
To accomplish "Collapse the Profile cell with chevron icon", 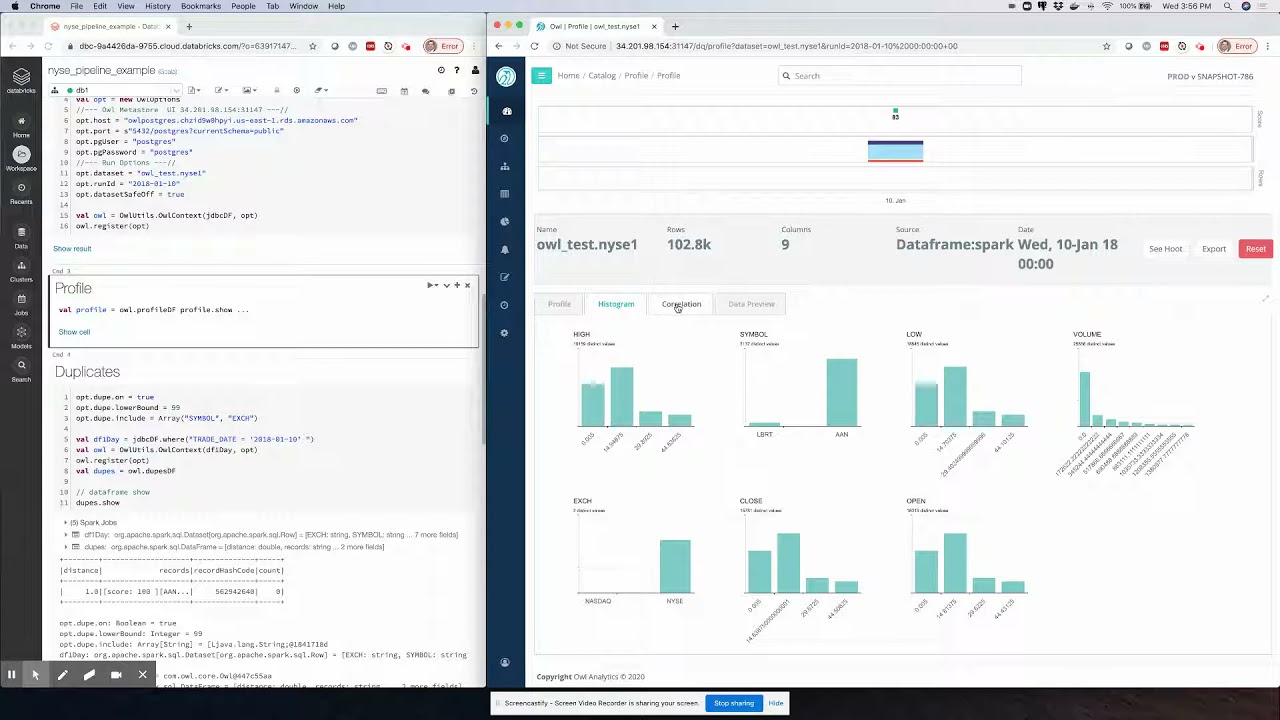I will [x=446, y=285].
